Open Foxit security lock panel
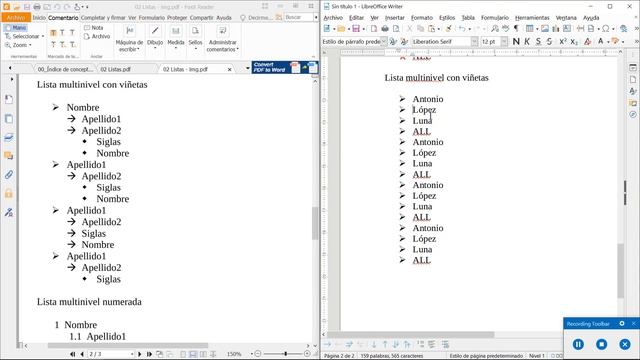 9,193
